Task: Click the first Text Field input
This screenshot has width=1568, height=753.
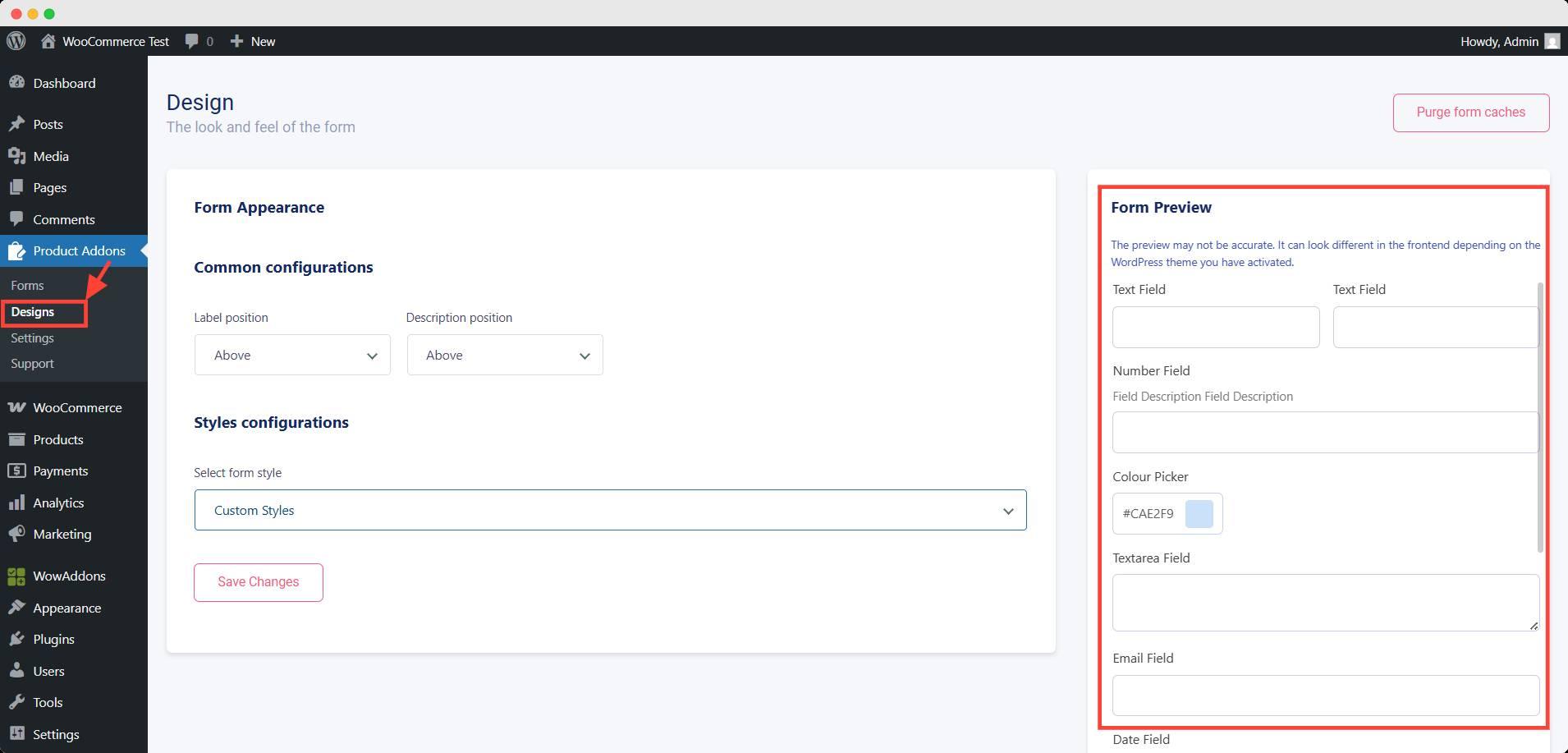Action: [1216, 327]
